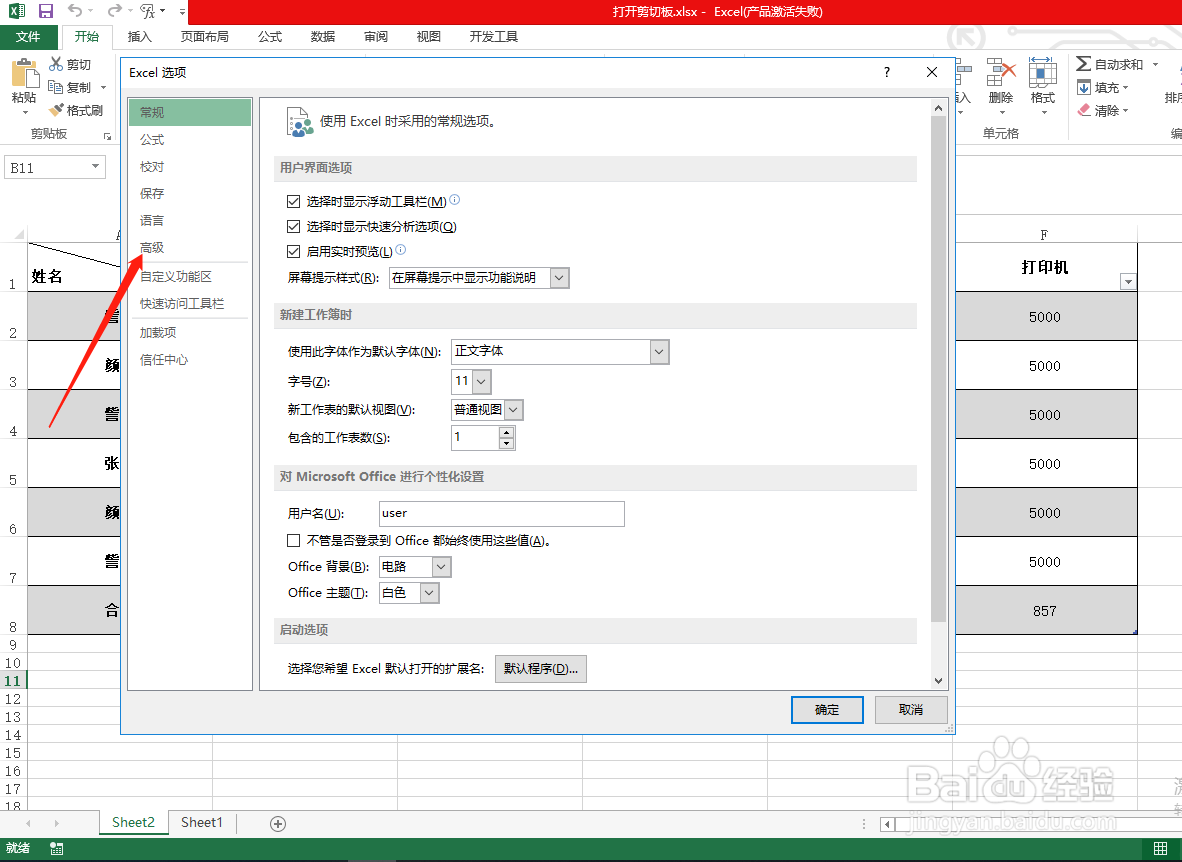Click the sheet horizontal scrollbar left arrow
The image size is (1182, 862).
point(888,824)
